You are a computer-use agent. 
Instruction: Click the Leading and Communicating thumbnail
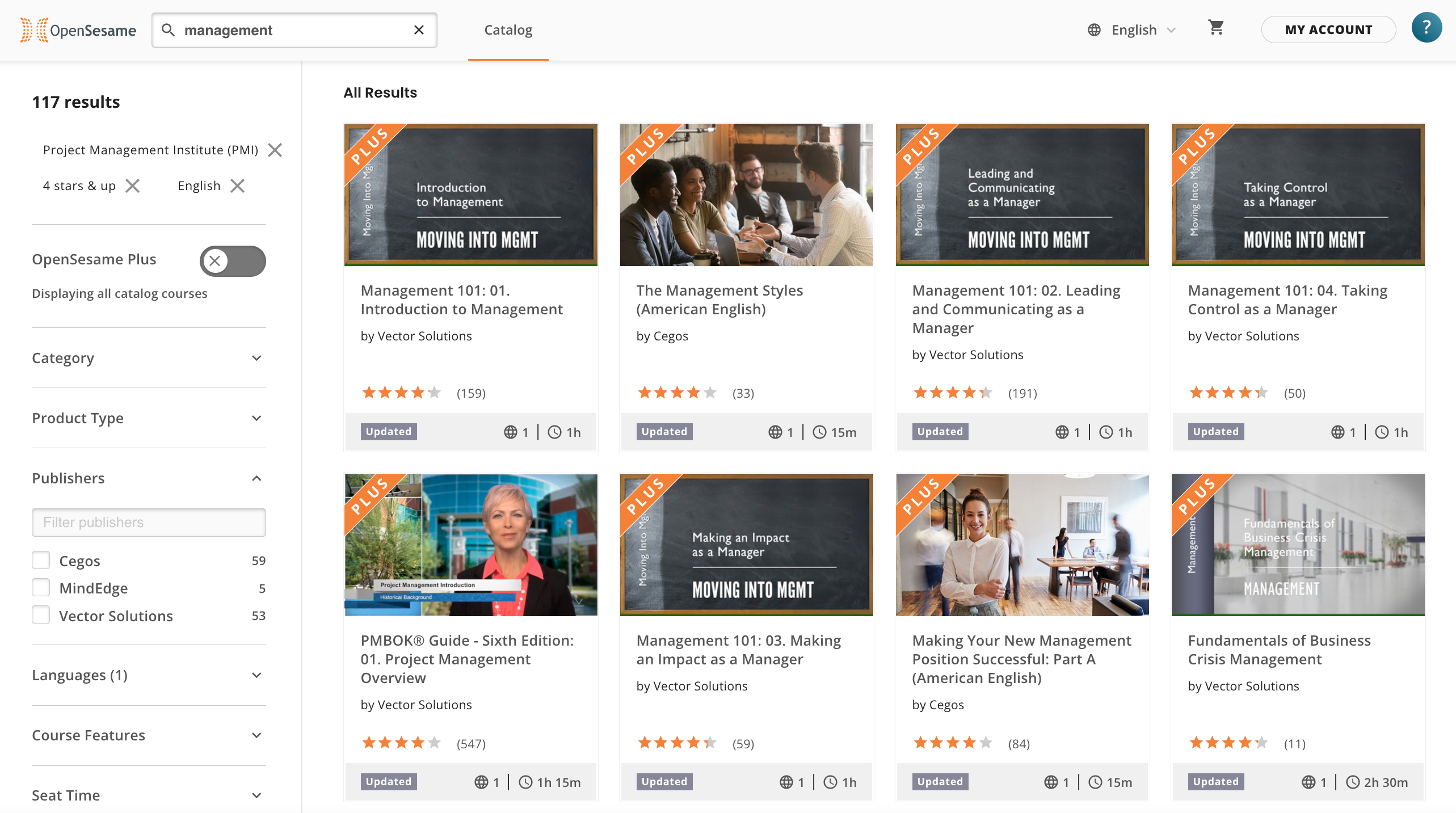[1022, 195]
